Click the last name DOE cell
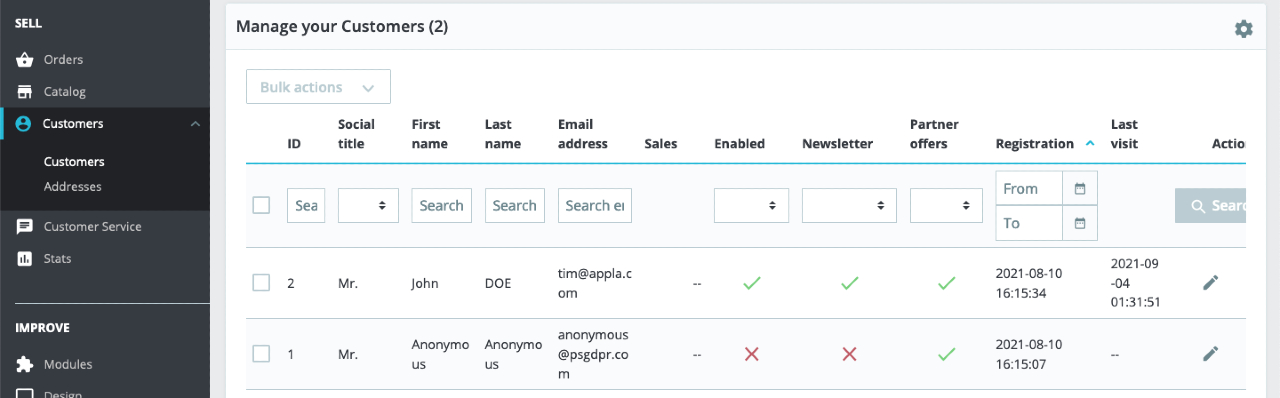This screenshot has width=1280, height=398. 498,283
